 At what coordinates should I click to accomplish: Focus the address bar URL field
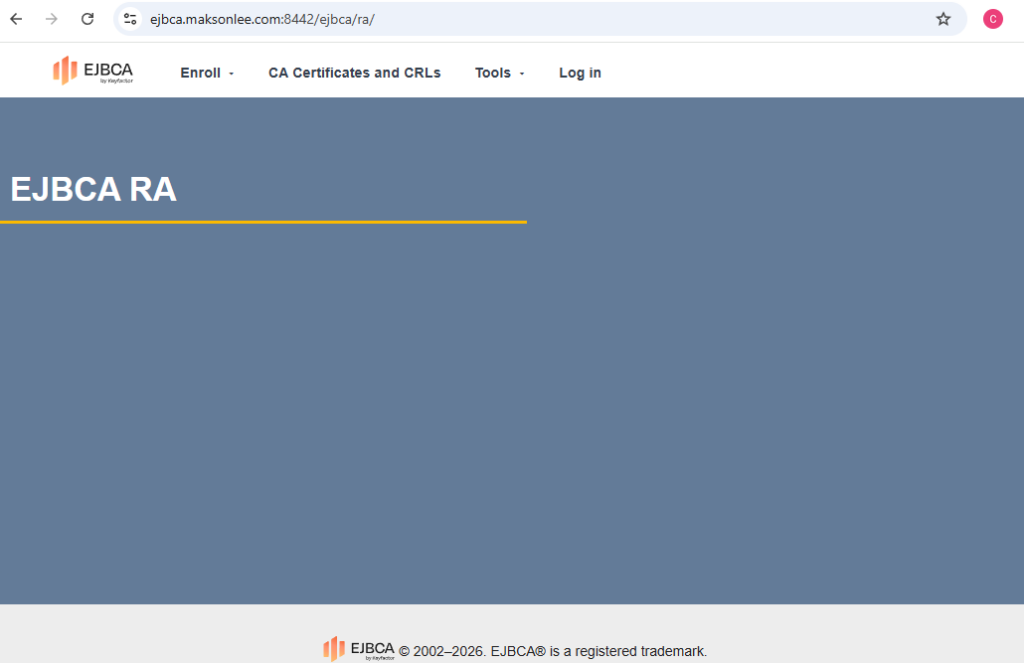pos(500,19)
